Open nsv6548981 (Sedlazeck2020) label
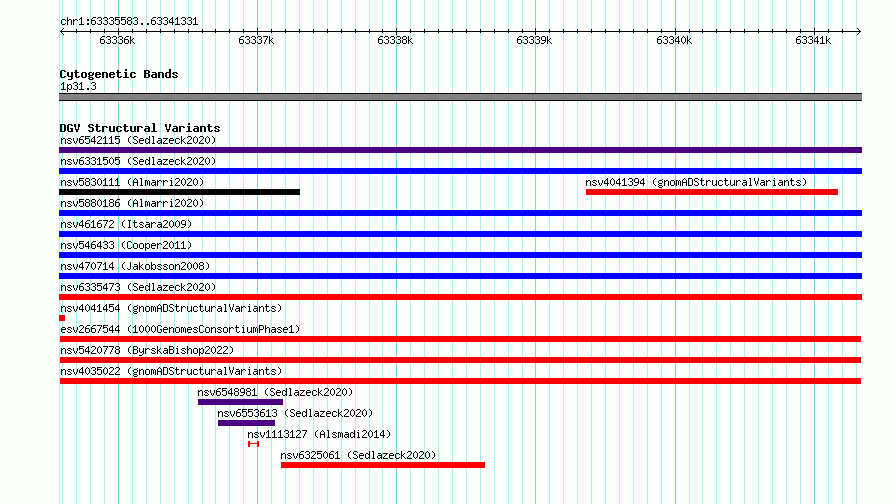890x504 pixels. point(275,392)
